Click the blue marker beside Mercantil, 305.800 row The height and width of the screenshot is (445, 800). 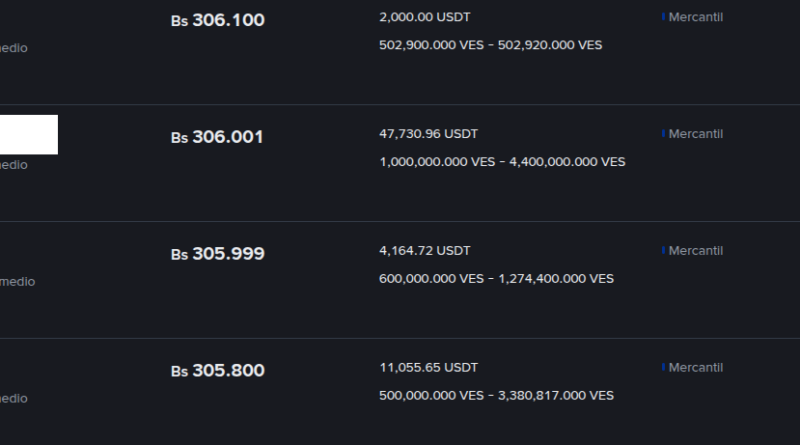pyautogui.click(x=663, y=368)
